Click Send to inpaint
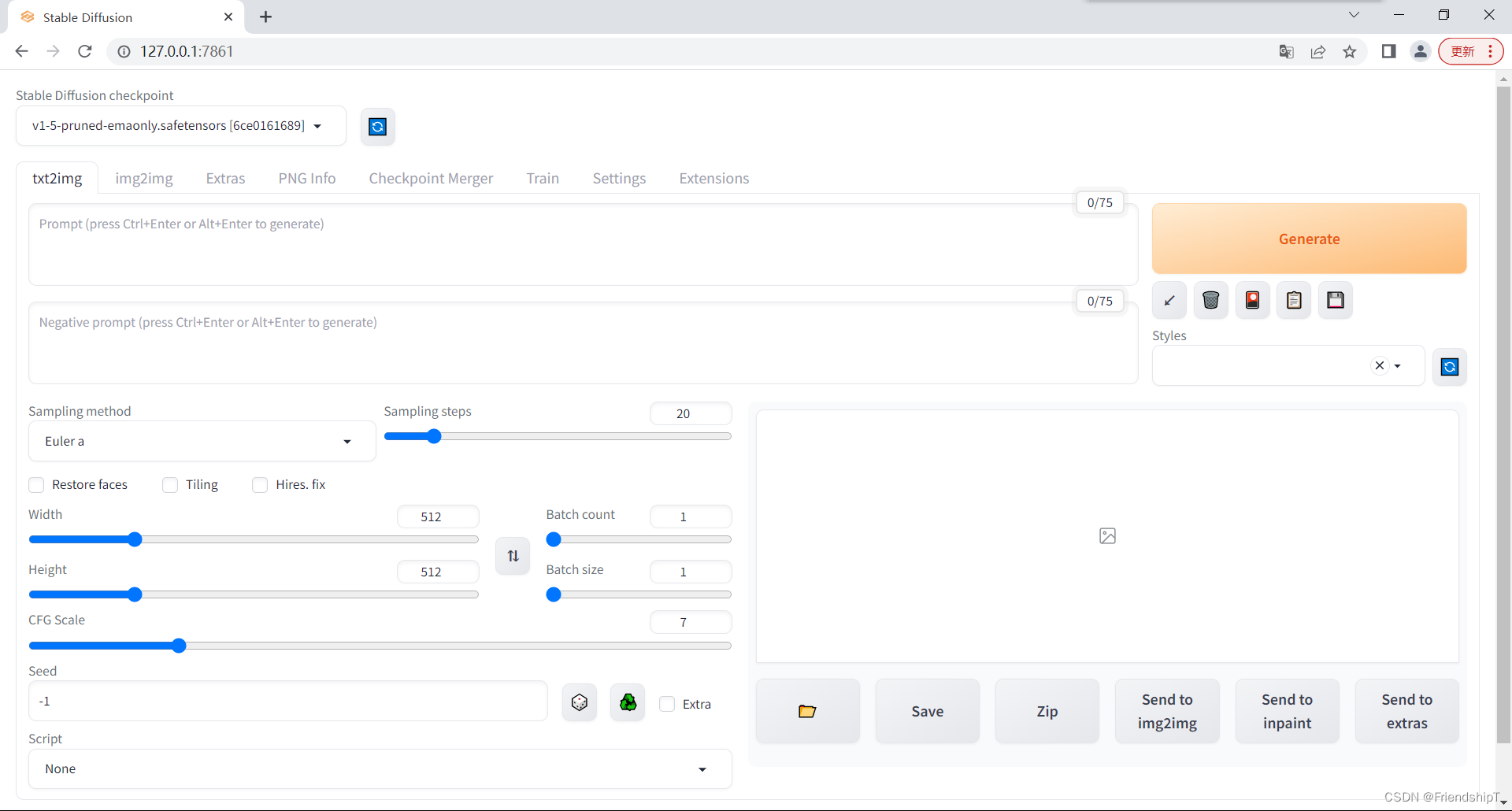1512x811 pixels. pos(1287,711)
